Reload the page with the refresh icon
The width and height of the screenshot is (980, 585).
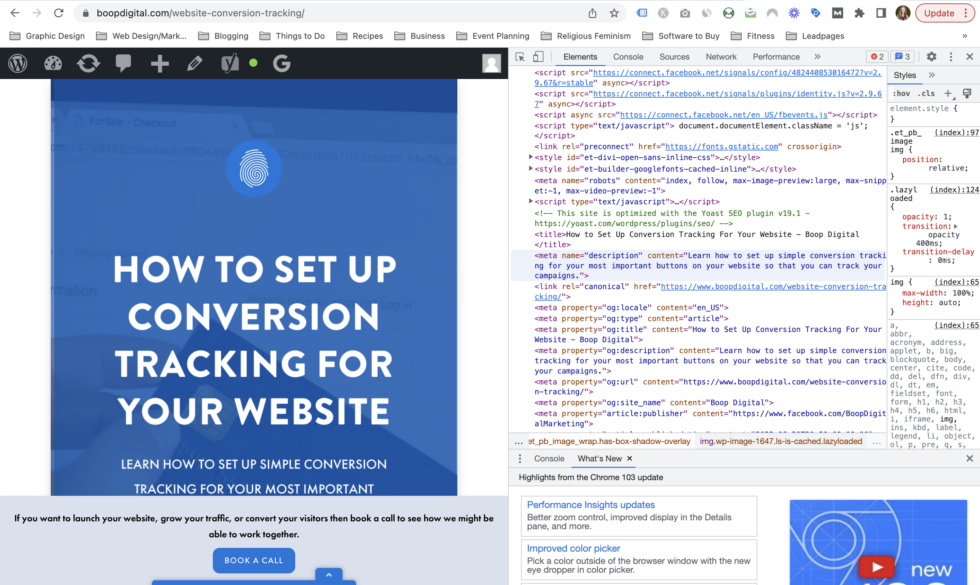point(58,12)
